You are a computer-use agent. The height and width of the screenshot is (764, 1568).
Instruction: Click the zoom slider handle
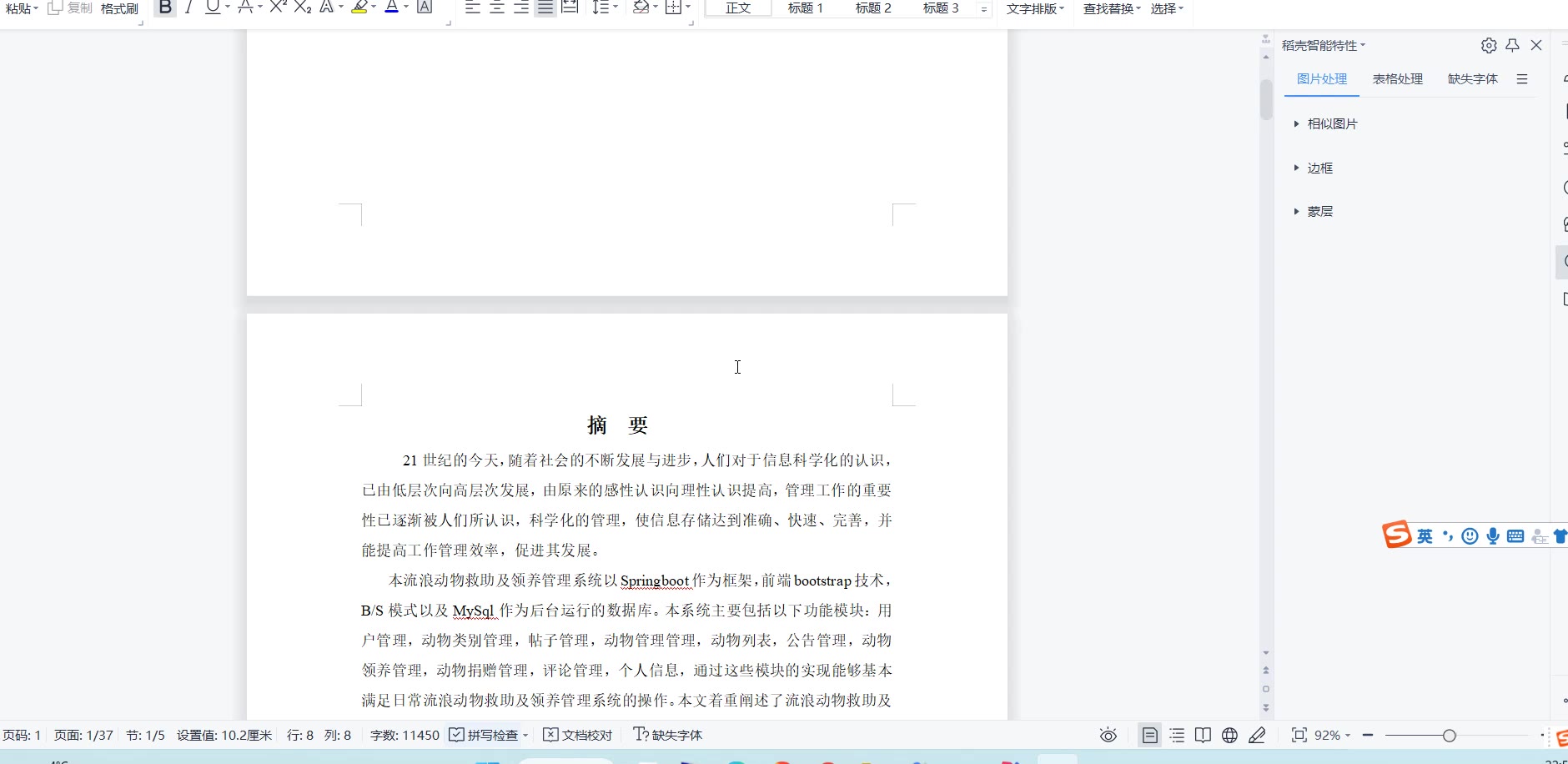(x=1450, y=736)
